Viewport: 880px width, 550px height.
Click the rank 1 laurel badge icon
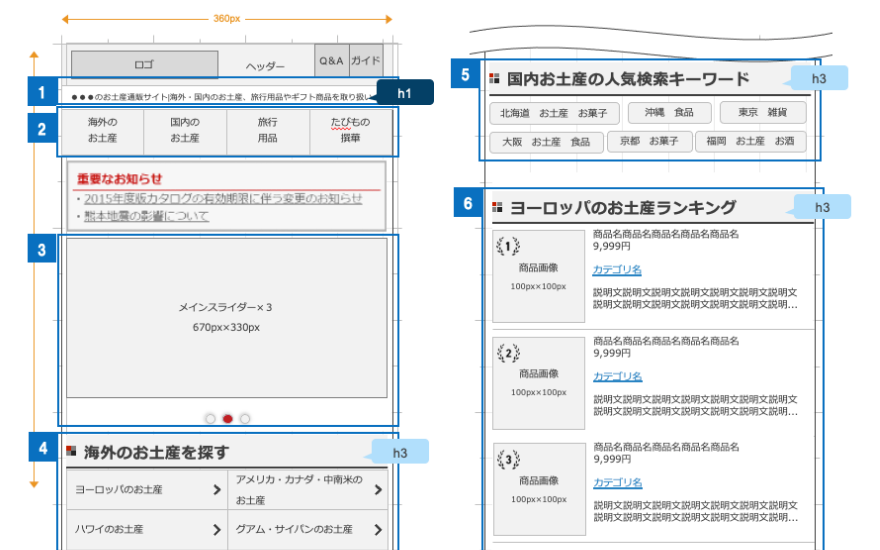(507, 247)
